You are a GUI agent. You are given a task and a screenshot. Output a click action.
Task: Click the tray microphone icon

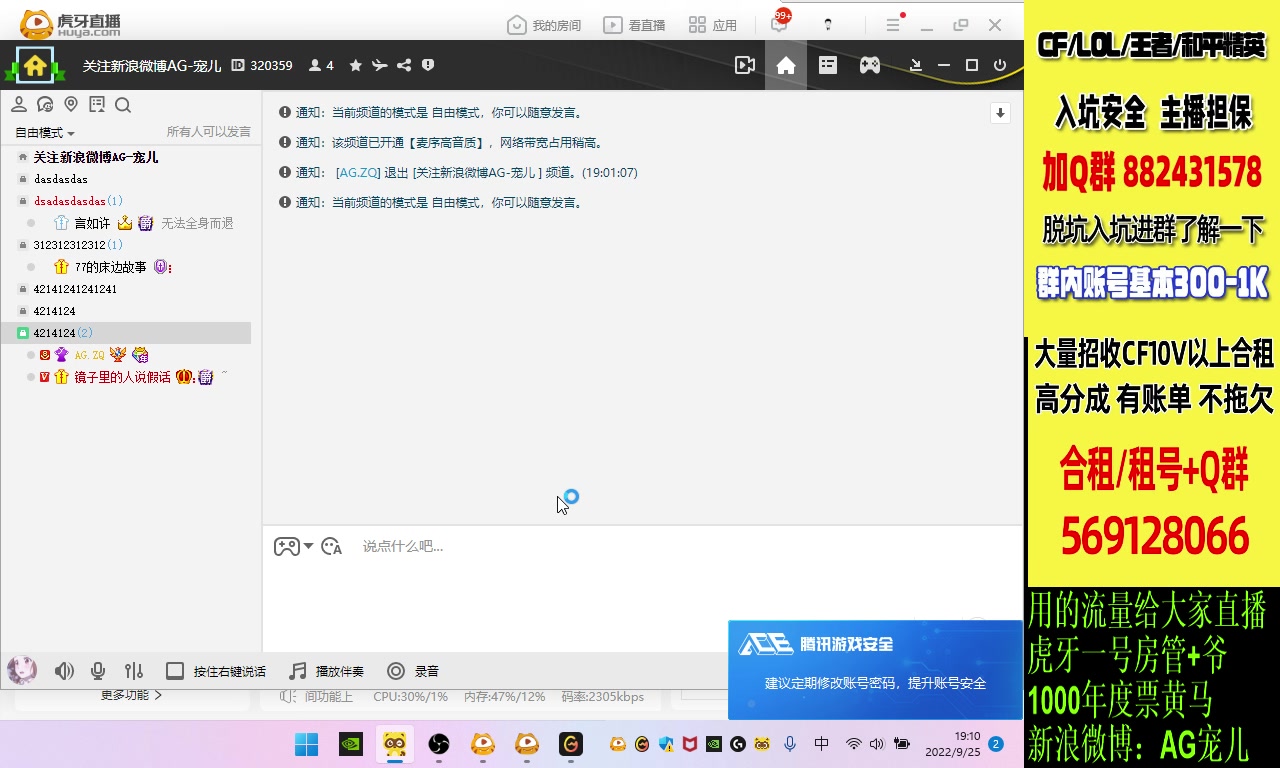pos(790,744)
